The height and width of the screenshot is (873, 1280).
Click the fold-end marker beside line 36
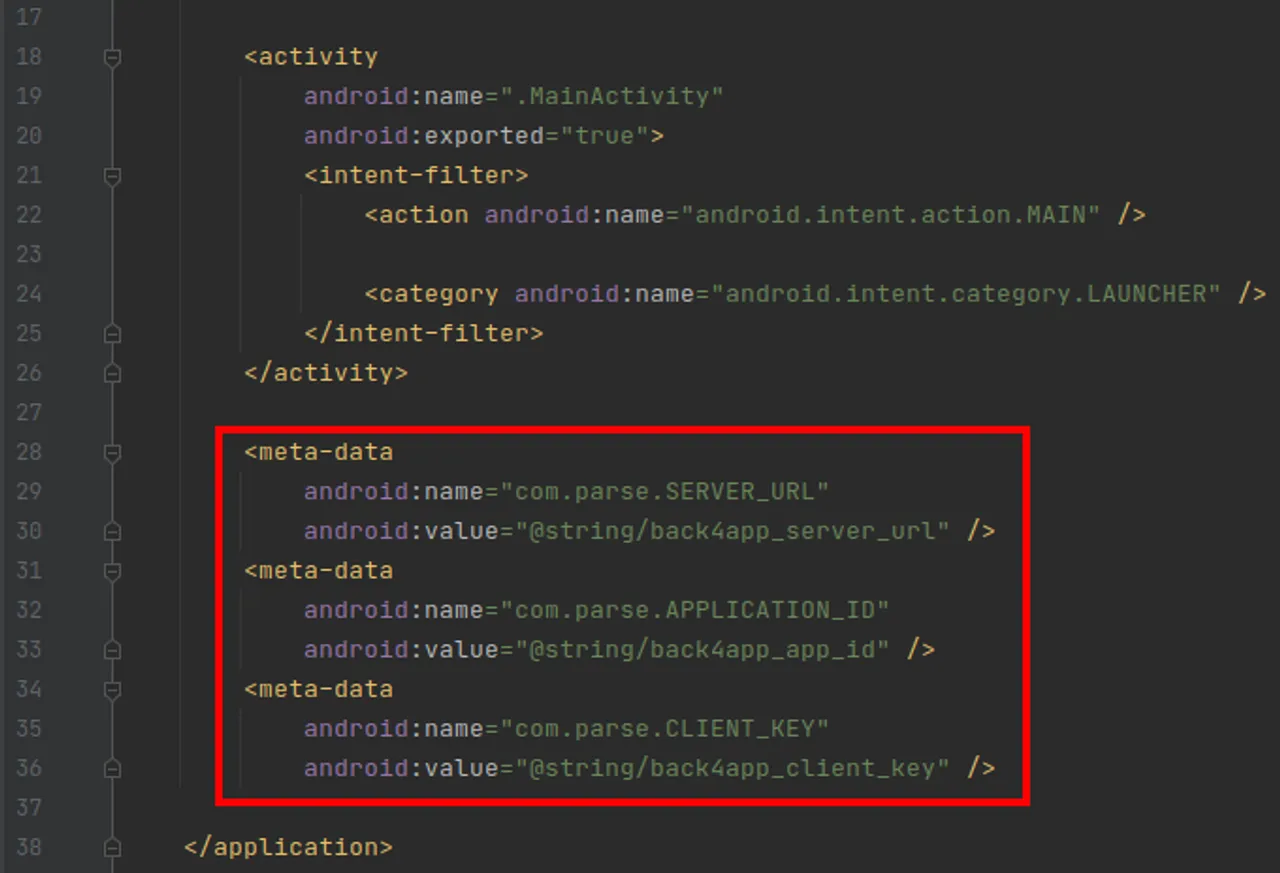[x=111, y=768]
